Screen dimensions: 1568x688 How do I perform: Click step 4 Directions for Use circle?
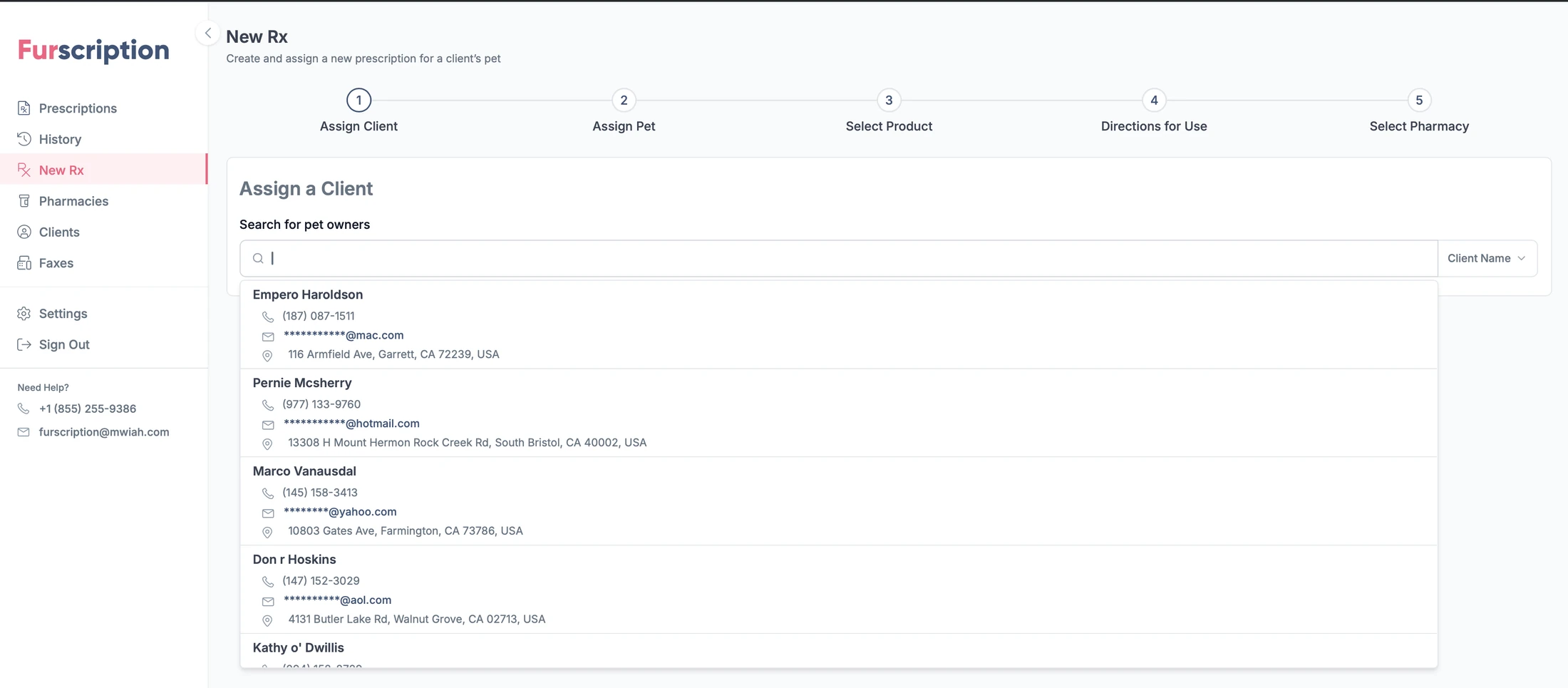pos(1154,100)
